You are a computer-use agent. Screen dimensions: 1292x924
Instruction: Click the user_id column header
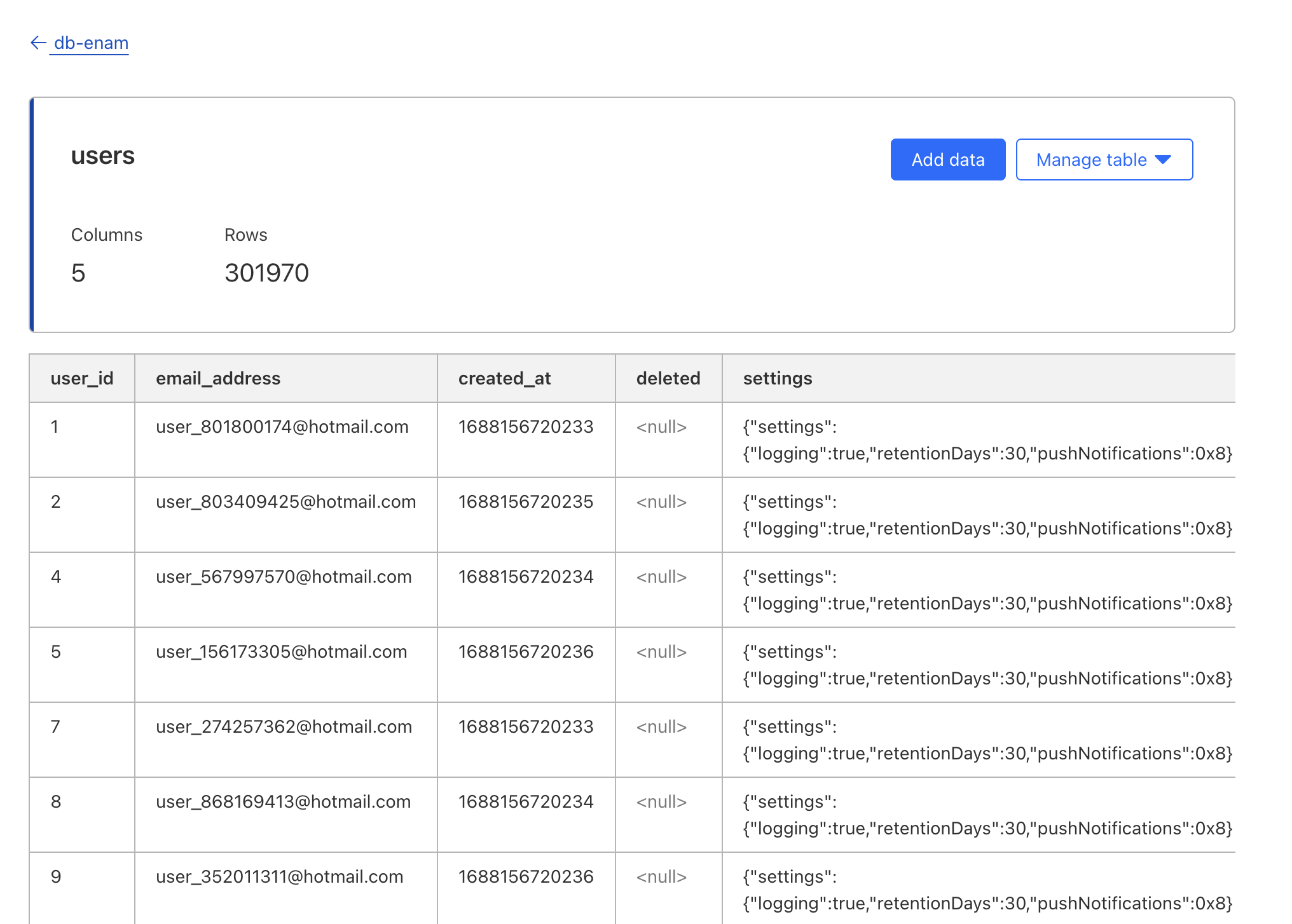coord(82,378)
